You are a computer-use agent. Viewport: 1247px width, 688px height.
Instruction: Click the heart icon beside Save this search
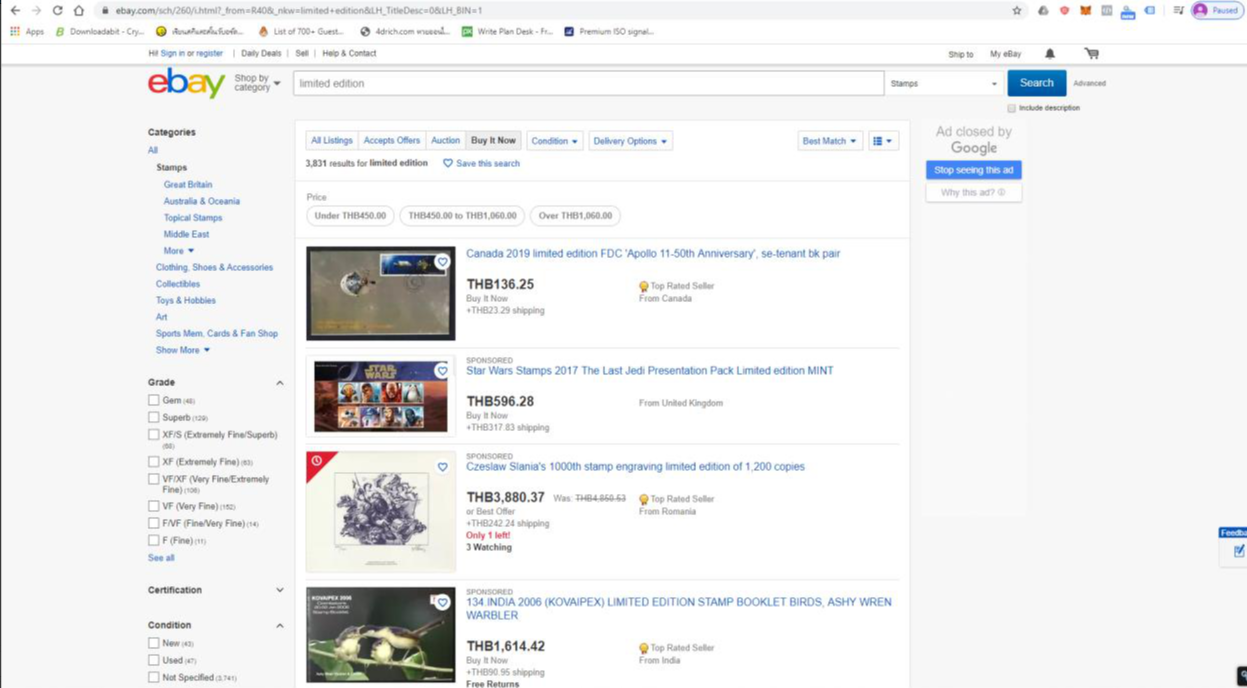tap(448, 163)
